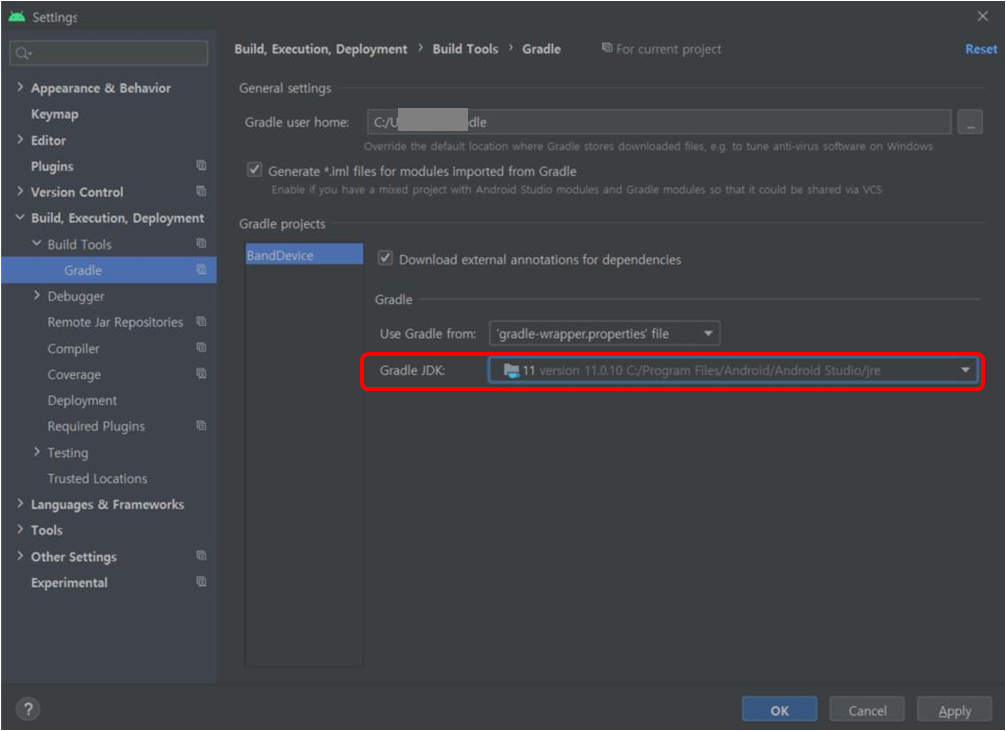
Task: Open Compiler settings page
Action: coord(73,348)
